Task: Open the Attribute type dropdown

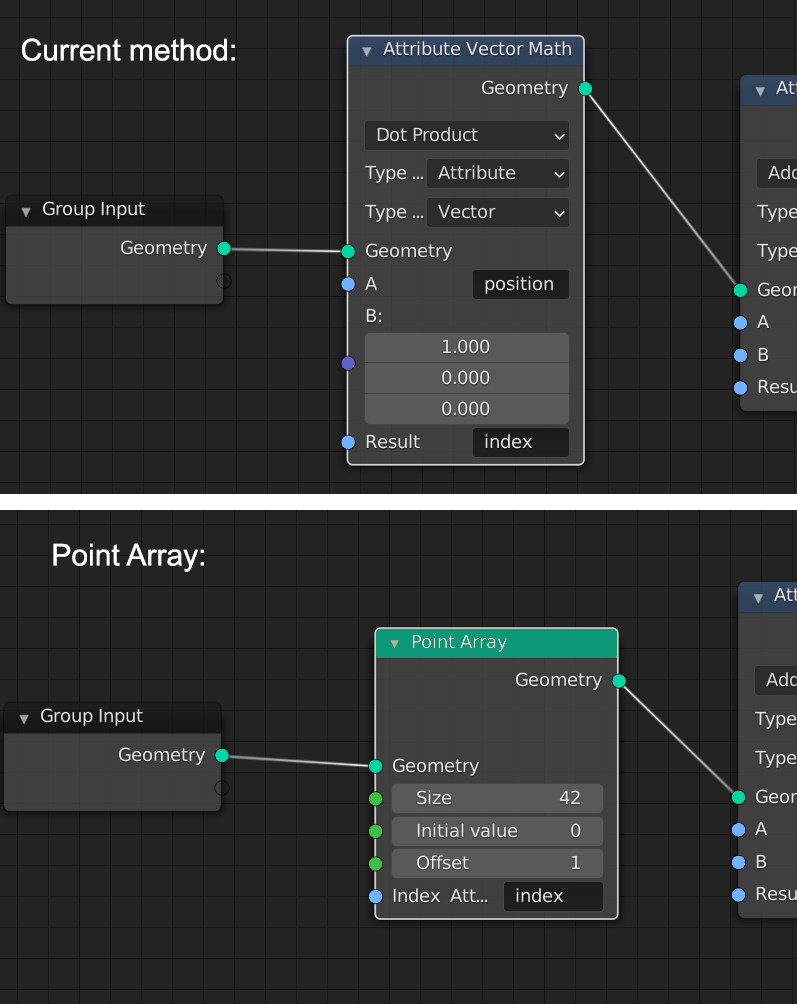Action: coord(498,174)
